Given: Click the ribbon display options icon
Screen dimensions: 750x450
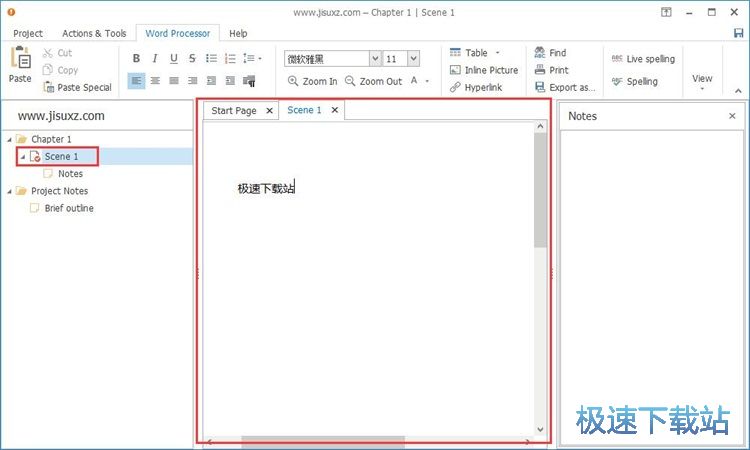Looking at the screenshot, I should (x=666, y=12).
